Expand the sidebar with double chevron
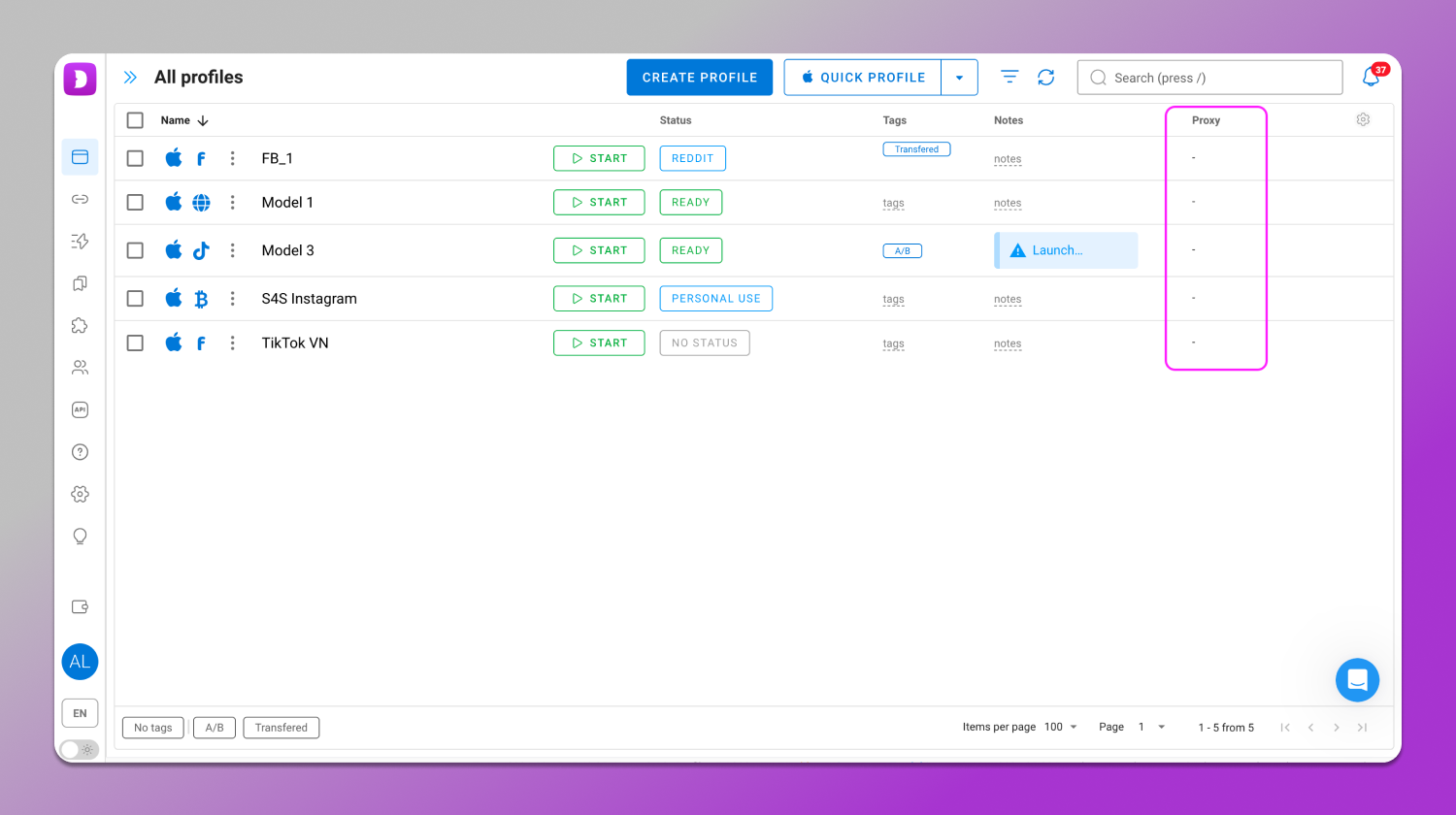The width and height of the screenshot is (1456, 815). [130, 78]
